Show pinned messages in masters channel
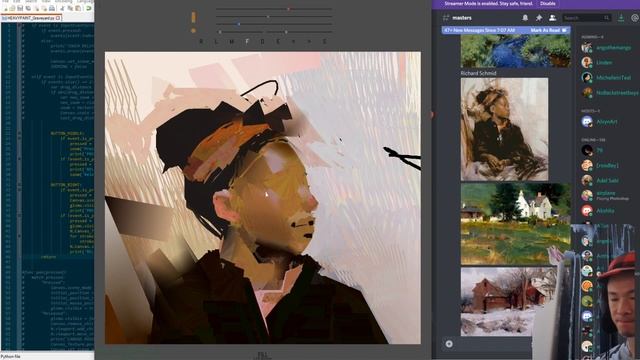640x360 pixels. coord(539,18)
